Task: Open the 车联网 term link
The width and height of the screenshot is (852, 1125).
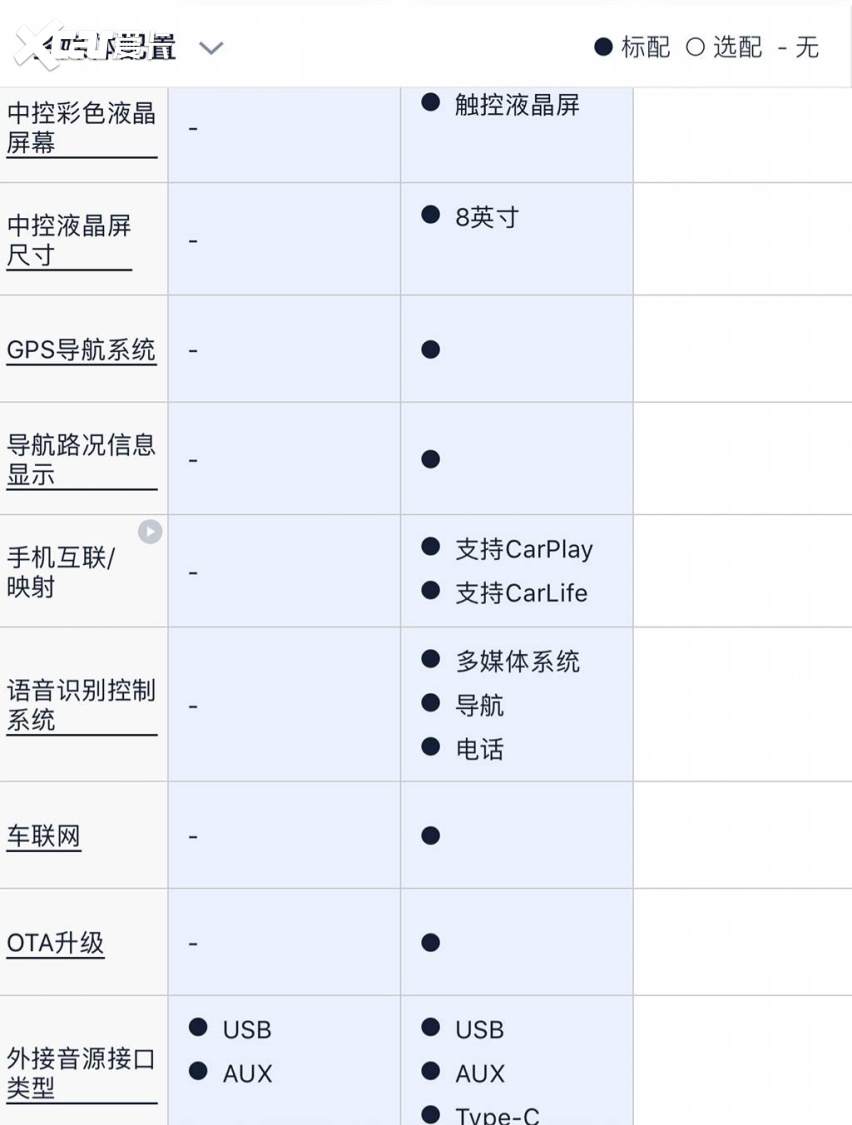Action: tap(43, 836)
